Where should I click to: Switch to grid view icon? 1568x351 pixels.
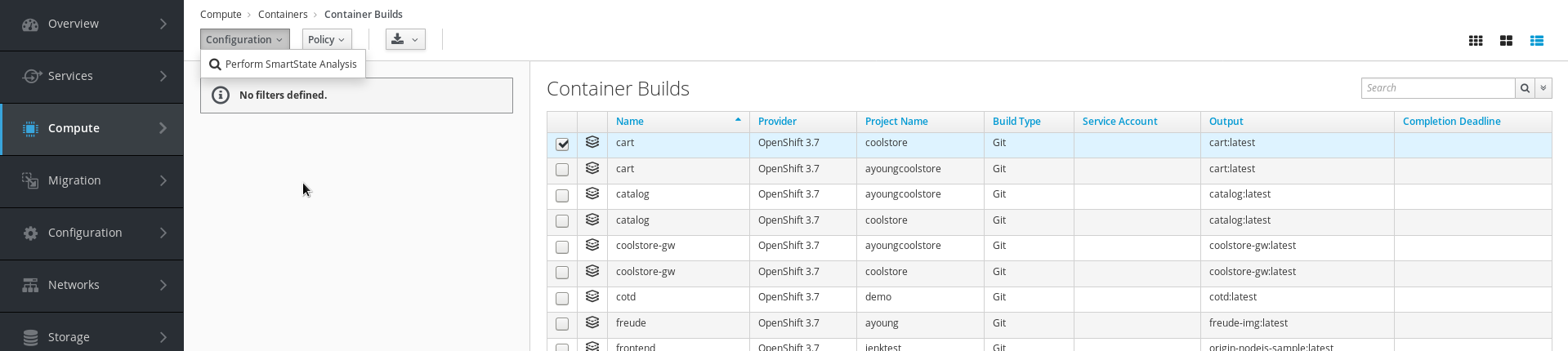point(1476,41)
